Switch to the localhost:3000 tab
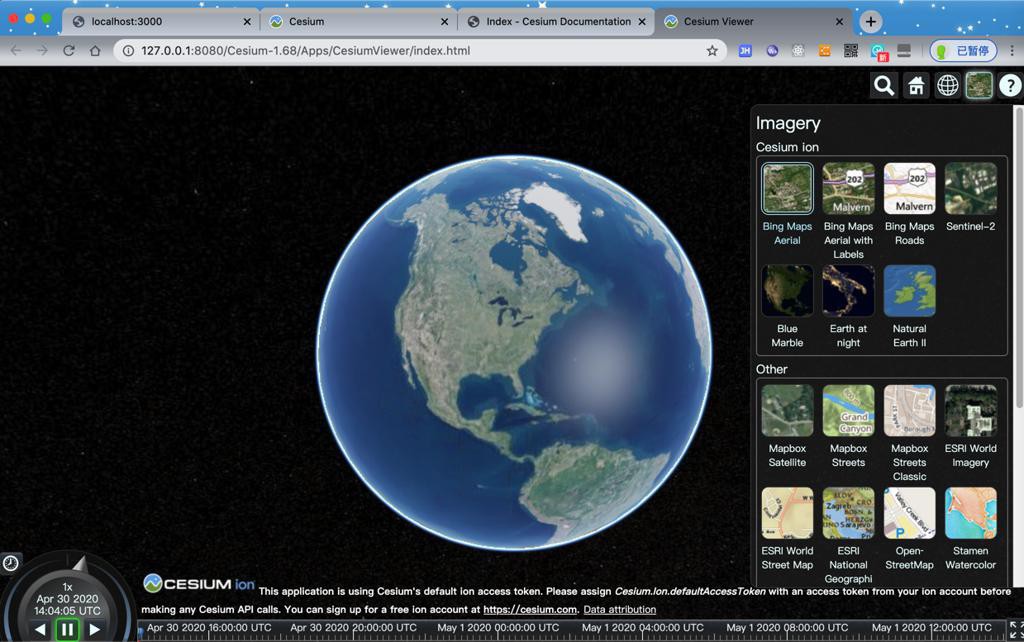The width and height of the screenshot is (1024, 642). (161, 22)
